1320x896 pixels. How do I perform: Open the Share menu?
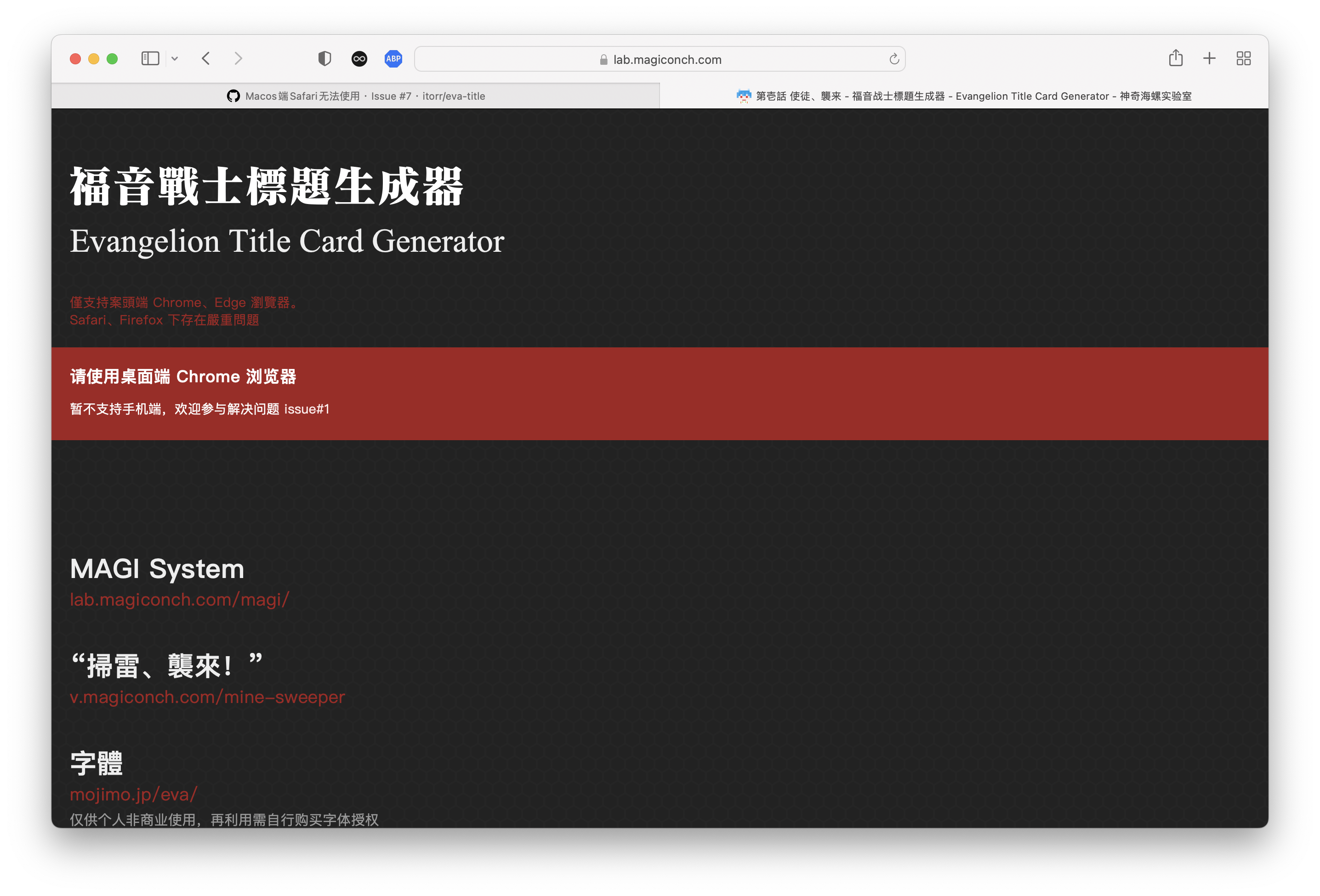[x=1175, y=58]
